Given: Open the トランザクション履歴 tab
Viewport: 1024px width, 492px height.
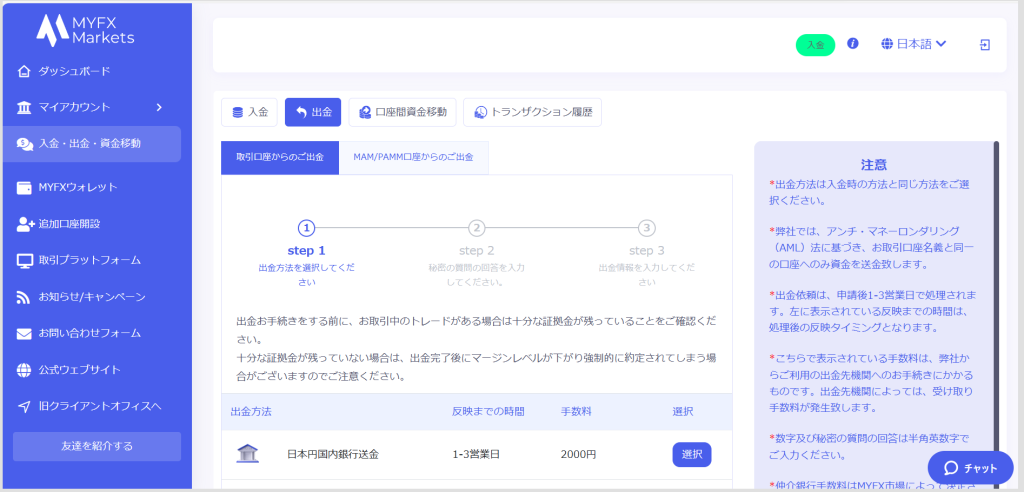Looking at the screenshot, I should [x=532, y=112].
